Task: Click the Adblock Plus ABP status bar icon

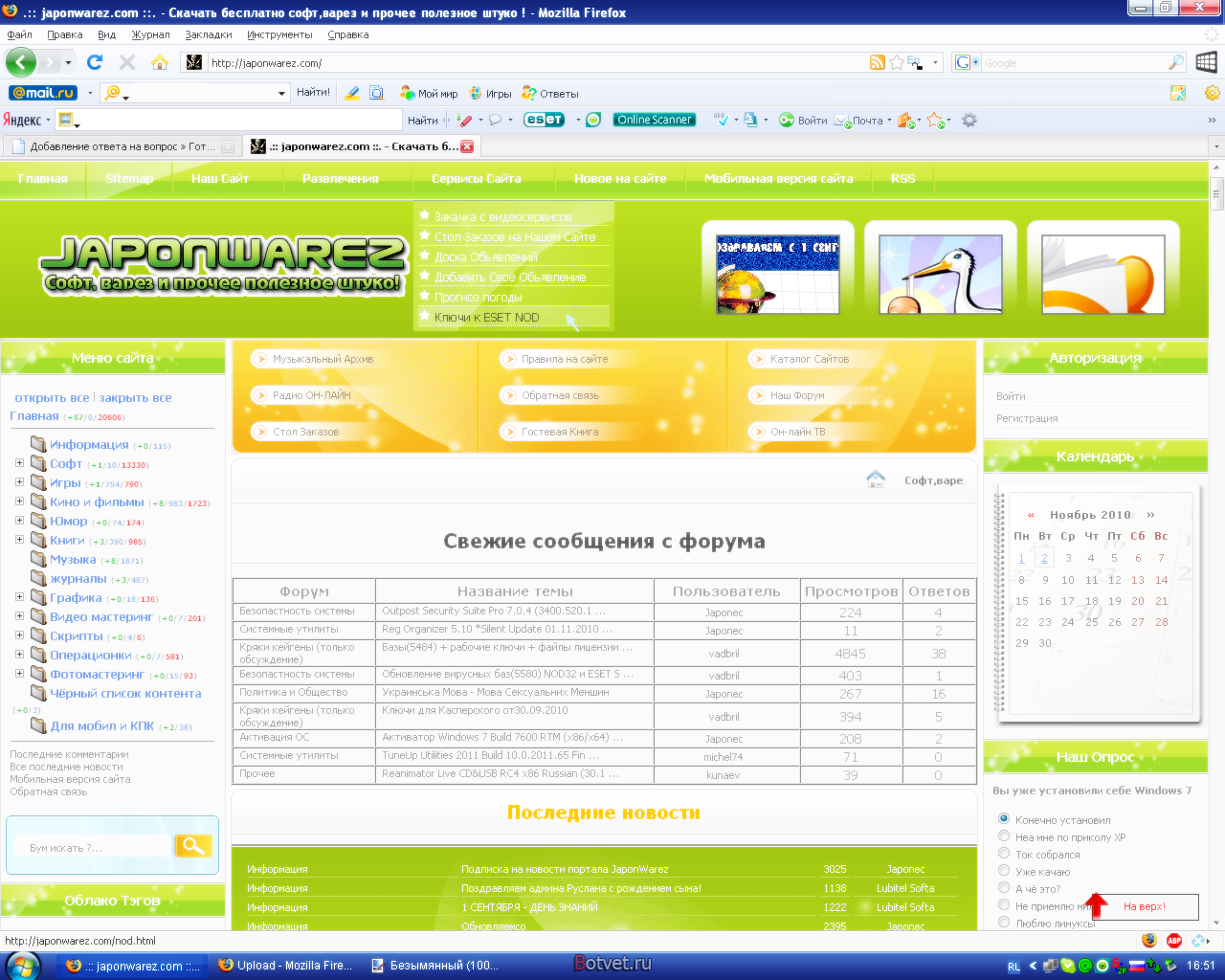Action: [1174, 941]
